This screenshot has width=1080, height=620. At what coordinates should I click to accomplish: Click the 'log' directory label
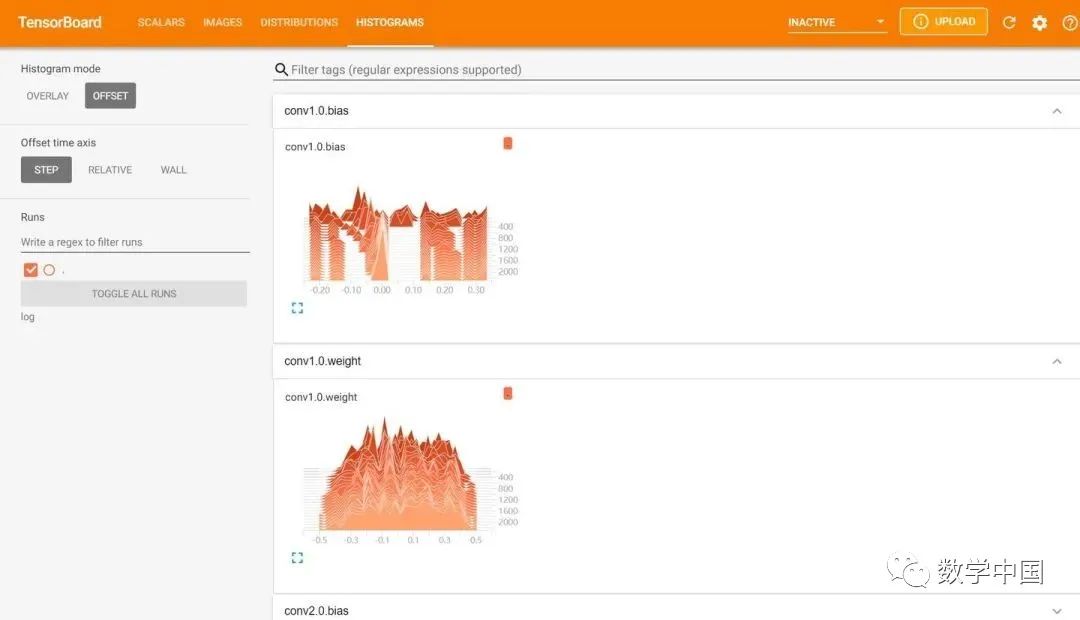(x=28, y=317)
